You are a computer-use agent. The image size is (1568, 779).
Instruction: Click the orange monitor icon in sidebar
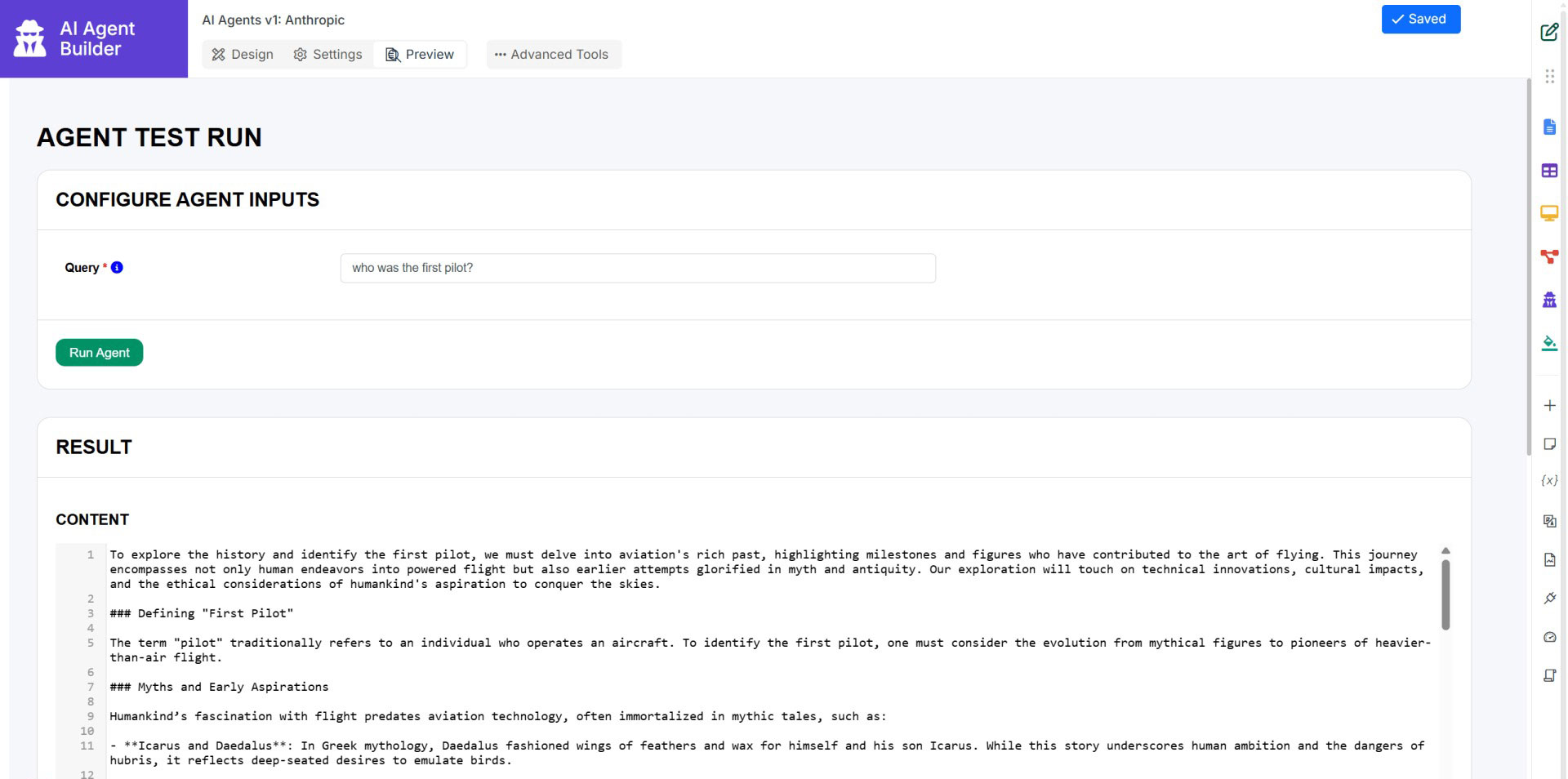pos(1549,213)
